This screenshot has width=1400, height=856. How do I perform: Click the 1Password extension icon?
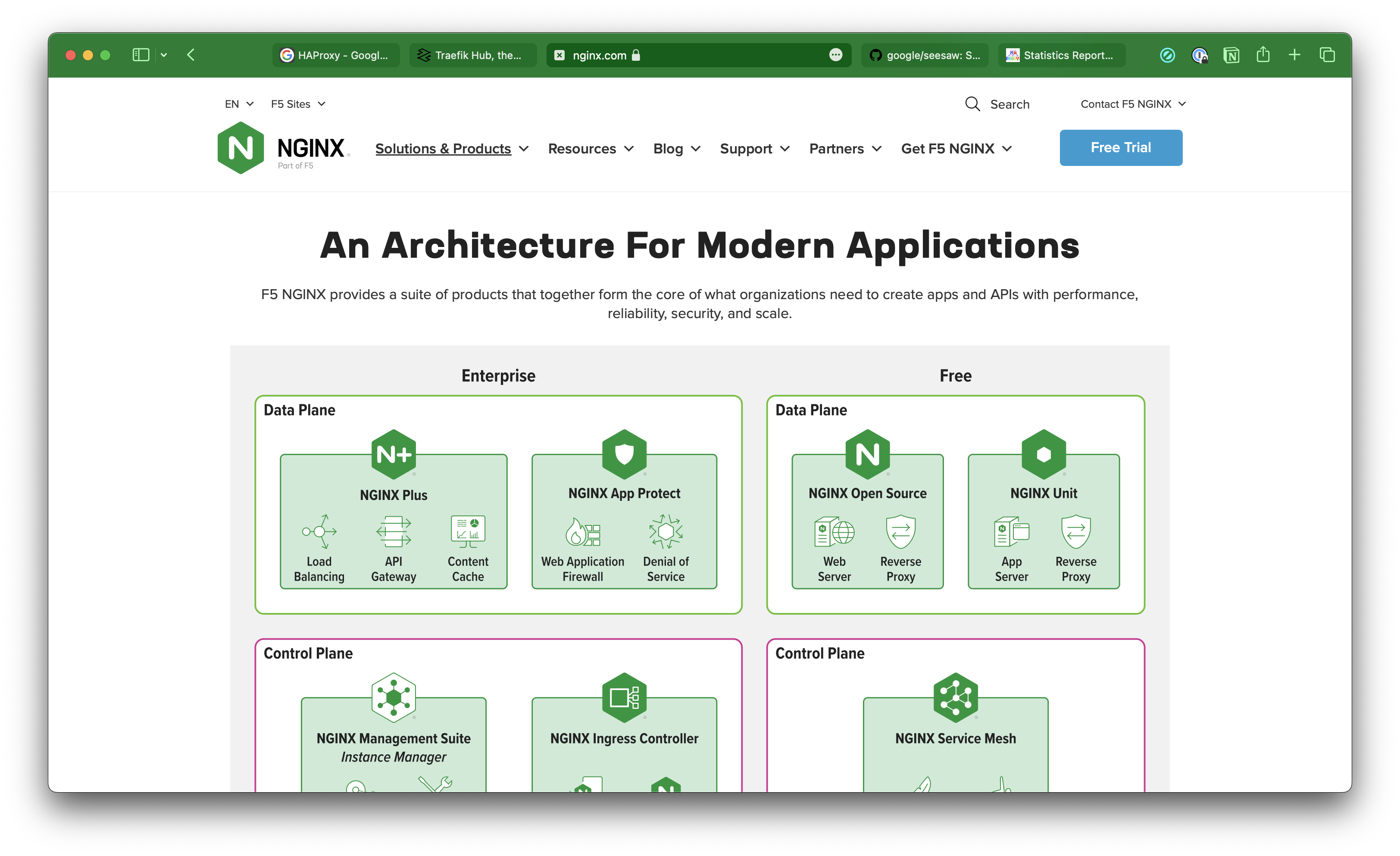(1200, 55)
